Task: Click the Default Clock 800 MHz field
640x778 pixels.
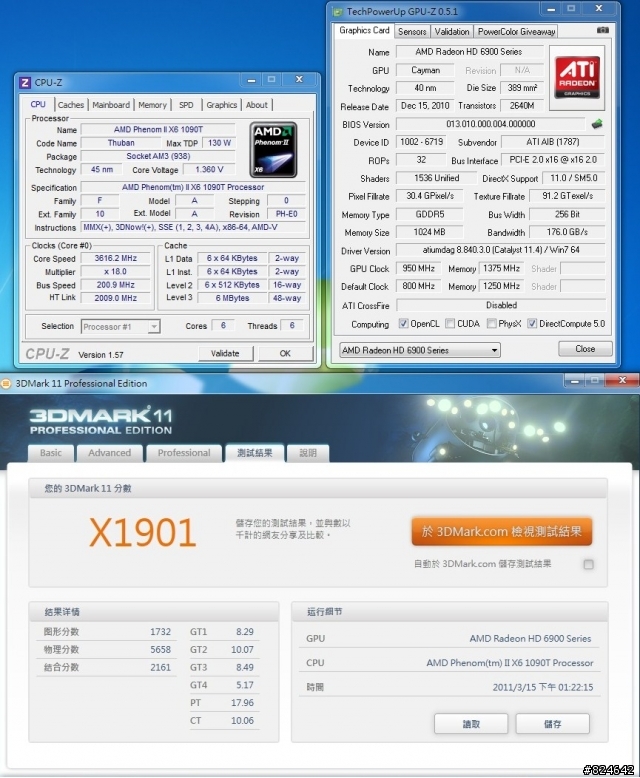Action: 419,286
